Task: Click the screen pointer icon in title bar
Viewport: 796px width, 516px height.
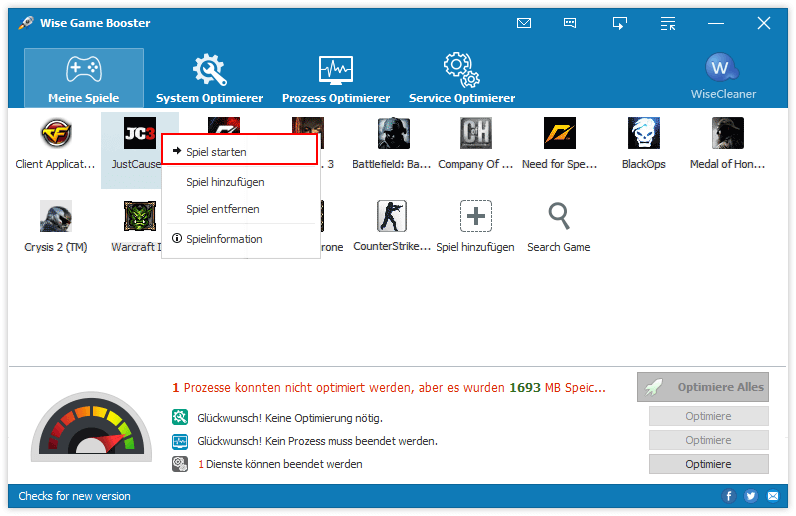Action: [x=619, y=23]
